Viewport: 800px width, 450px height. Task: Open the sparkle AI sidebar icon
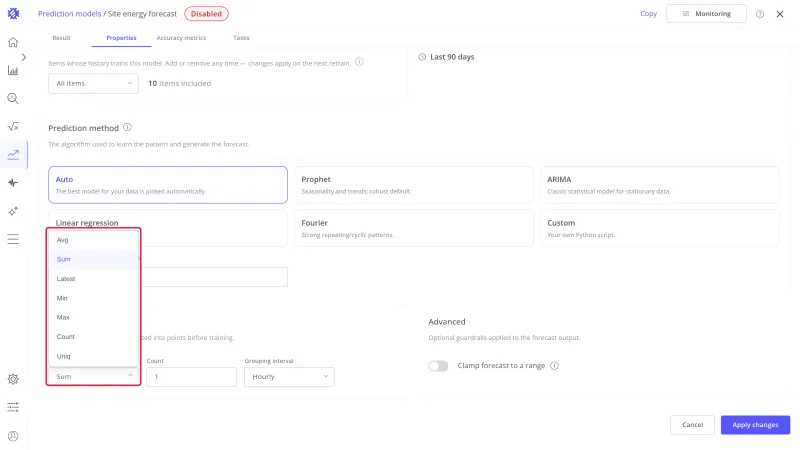tap(13, 211)
